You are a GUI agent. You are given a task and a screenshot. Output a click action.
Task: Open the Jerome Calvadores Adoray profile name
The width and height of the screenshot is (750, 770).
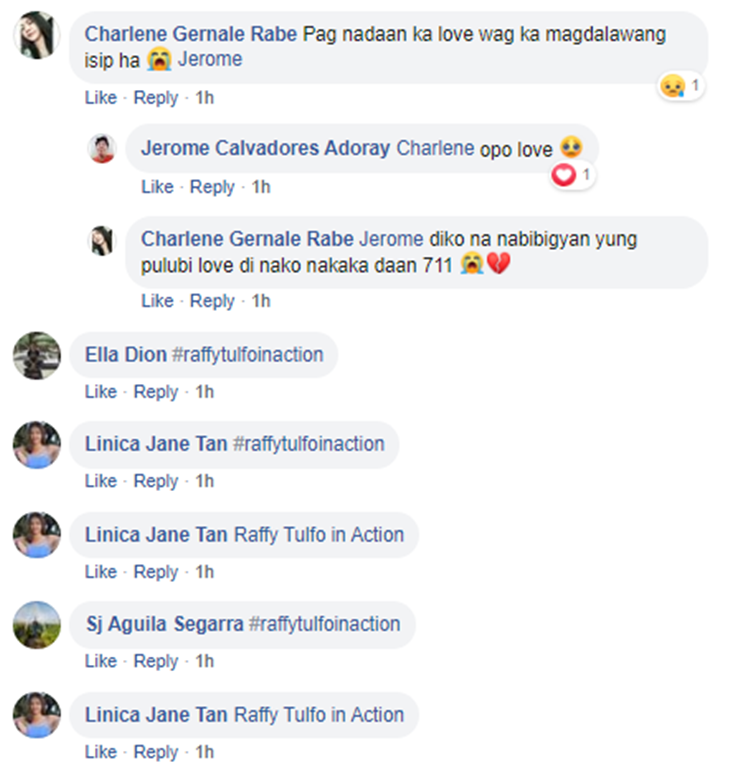(x=266, y=148)
